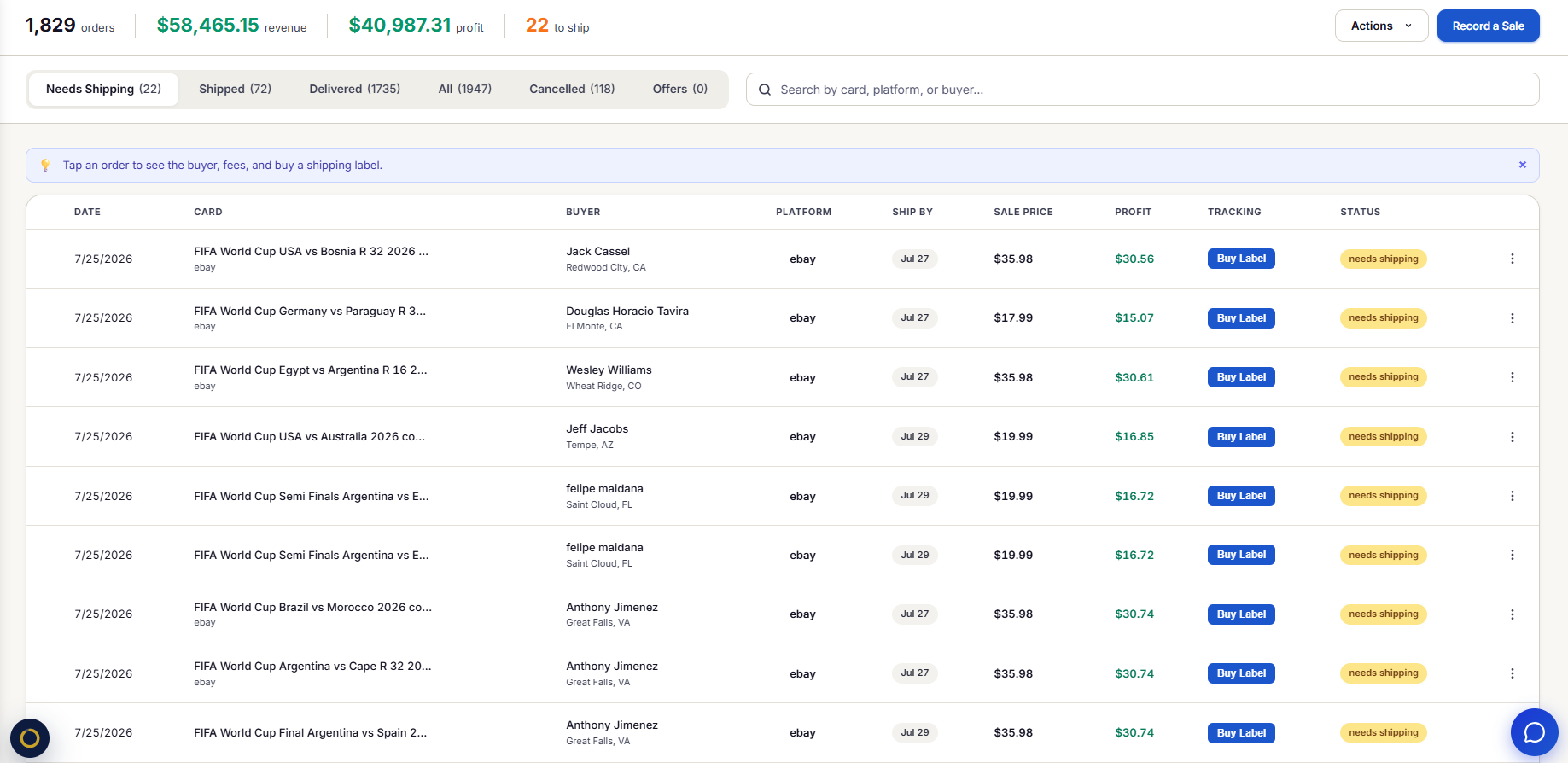1568x763 pixels.
Task: Click the lightbulb tip icon
Action: coord(45,166)
